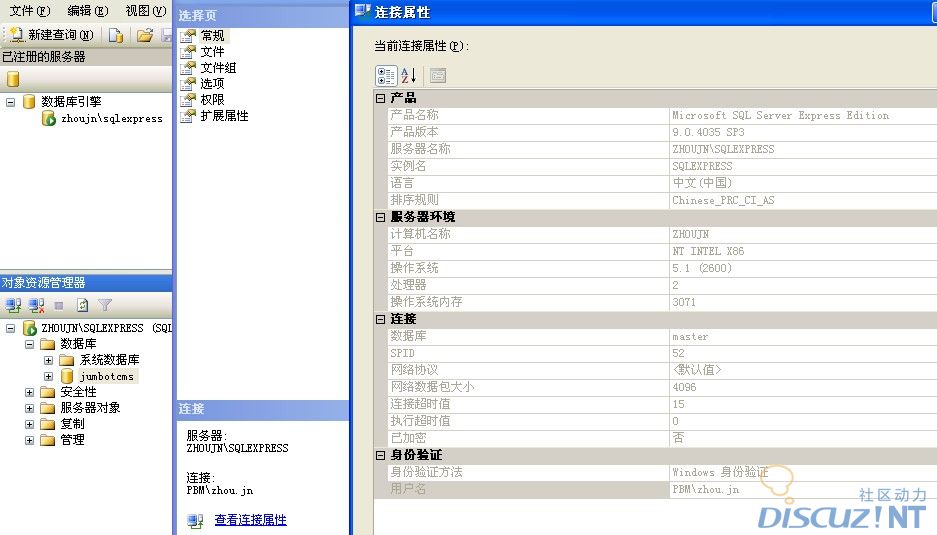Select the 常规 page

point(212,36)
